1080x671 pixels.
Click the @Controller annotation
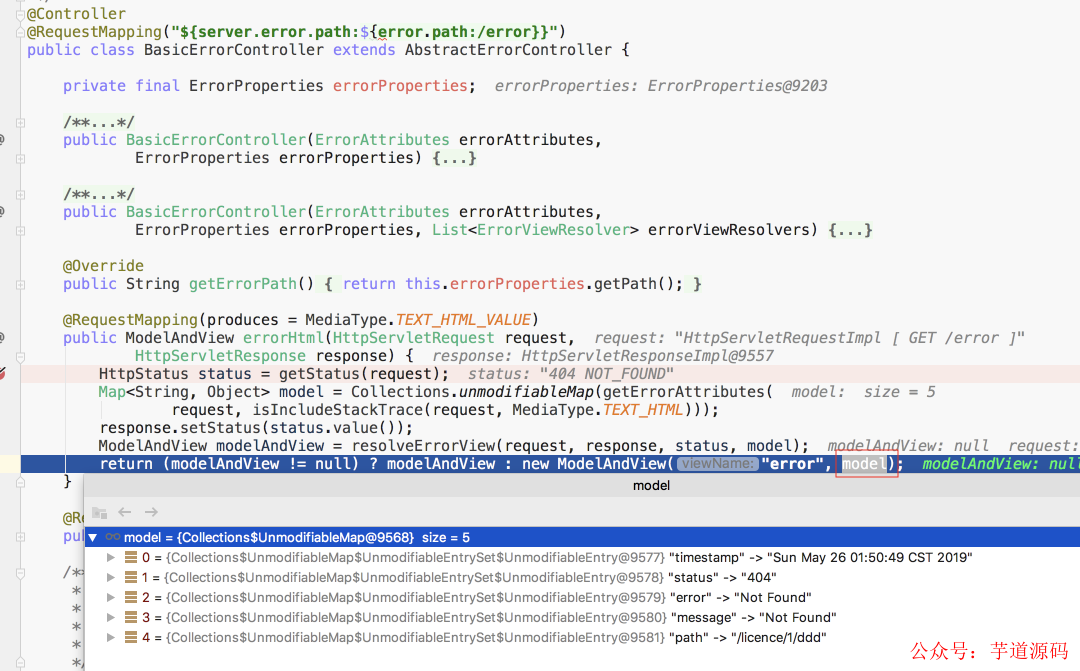tap(76, 14)
